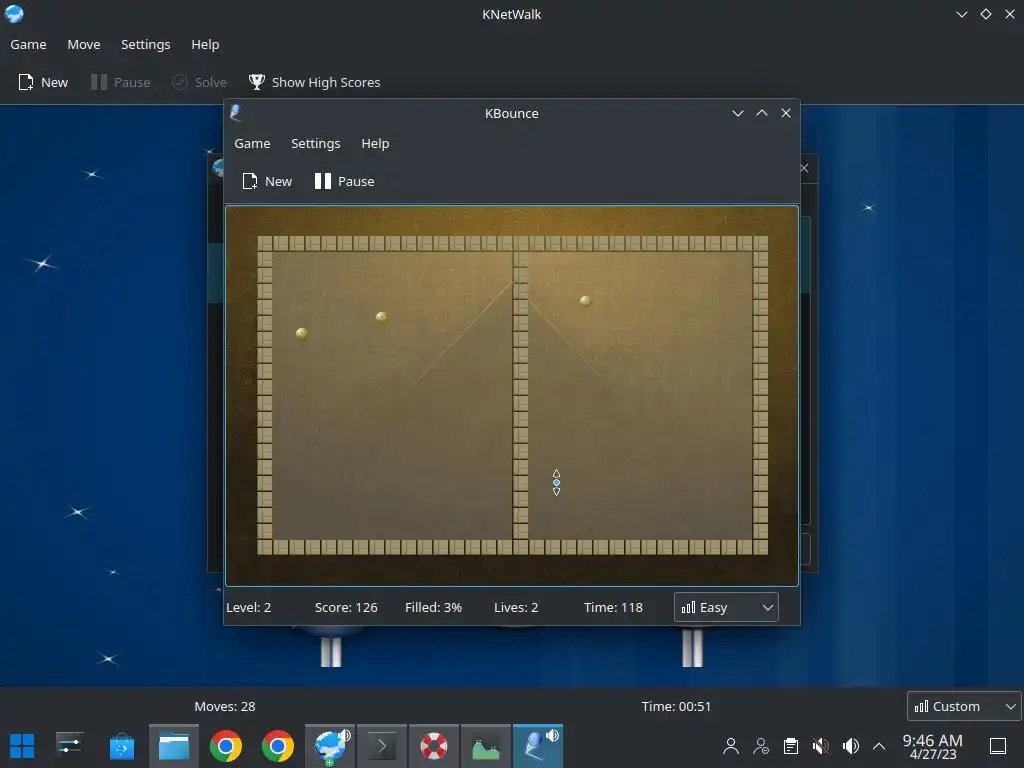This screenshot has height=768, width=1024.
Task: Click the KBounce window icon
Action: pyautogui.click(x=236, y=113)
